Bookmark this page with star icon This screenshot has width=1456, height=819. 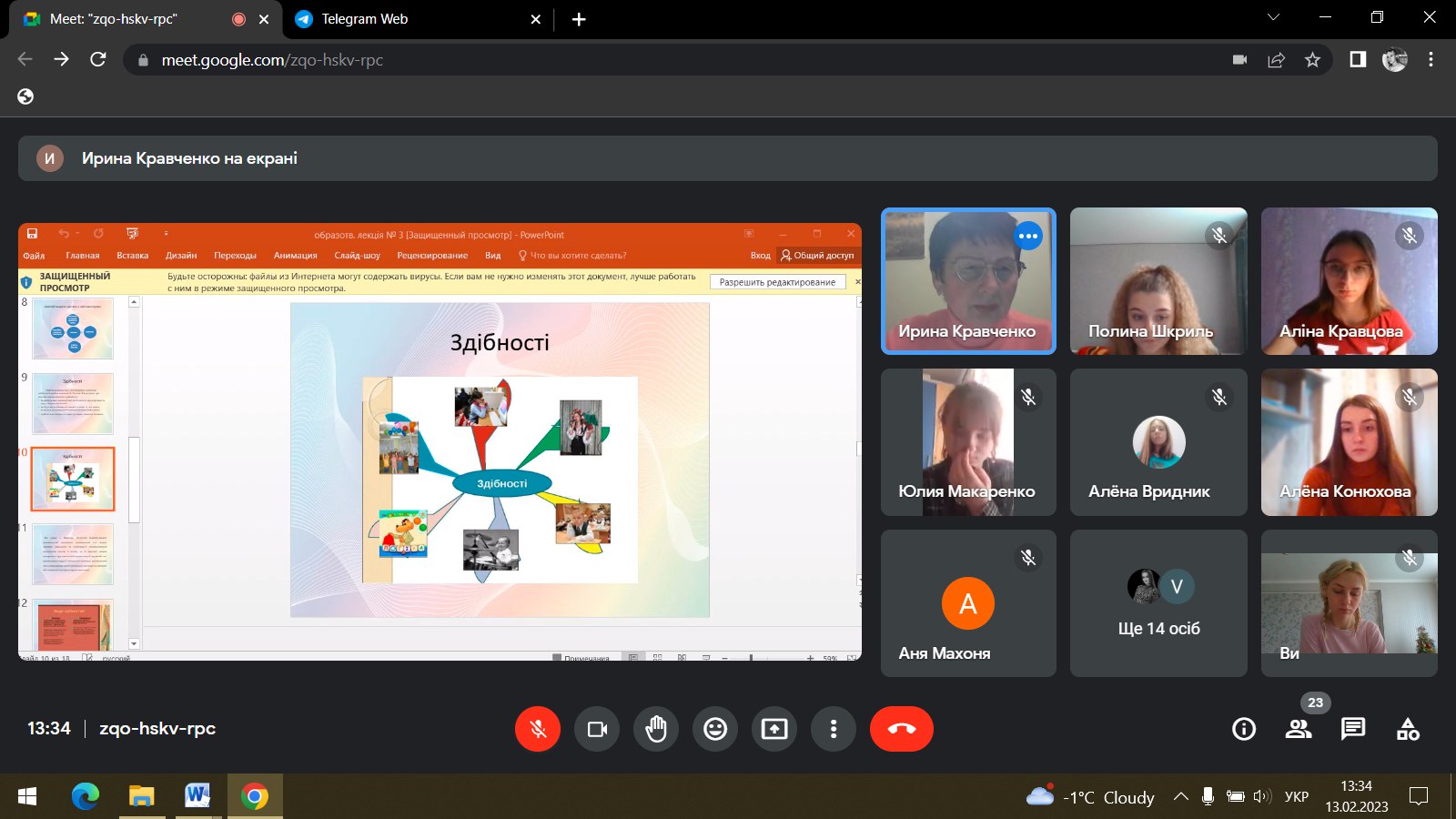click(x=1312, y=60)
